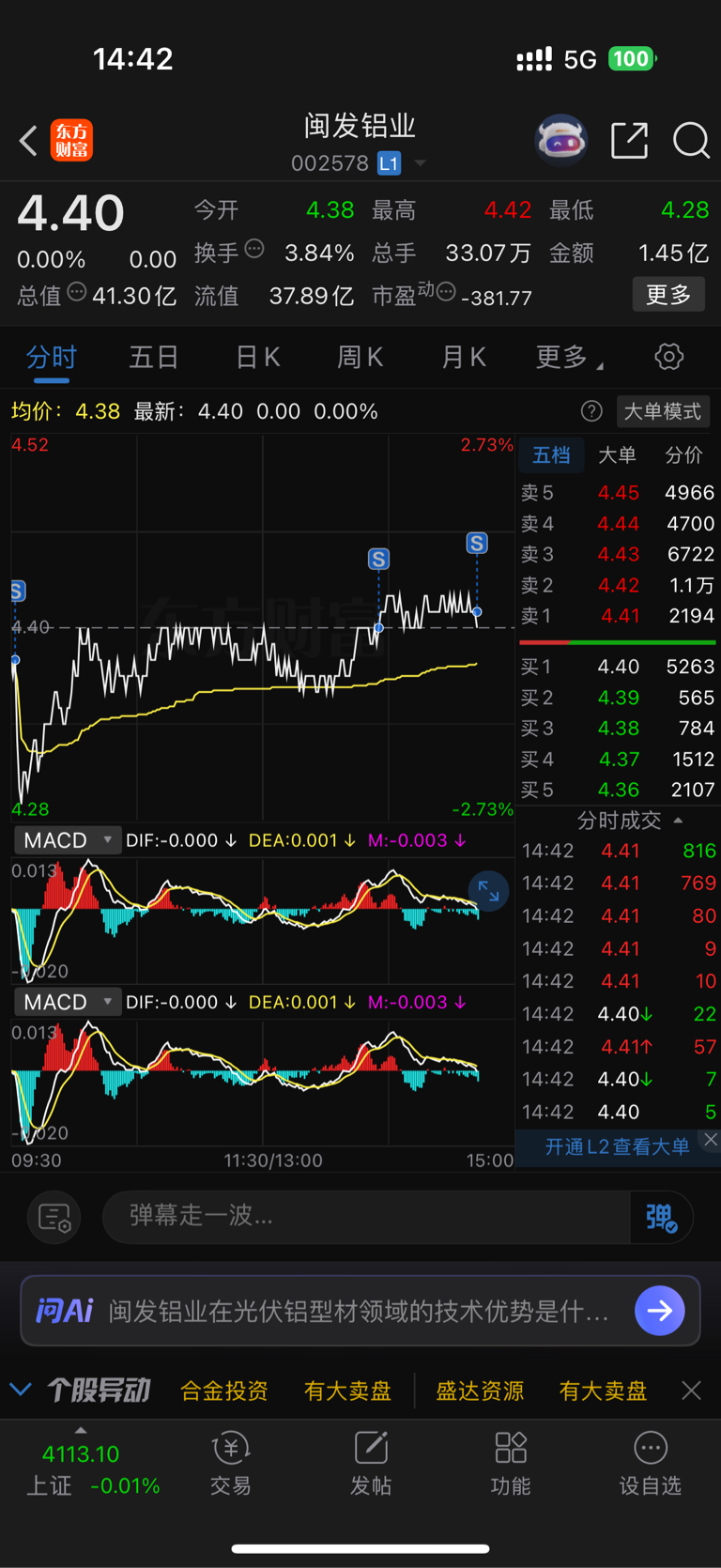Tap 买1 price 4.40 row
This screenshot has width=721, height=1568.
tap(618, 667)
